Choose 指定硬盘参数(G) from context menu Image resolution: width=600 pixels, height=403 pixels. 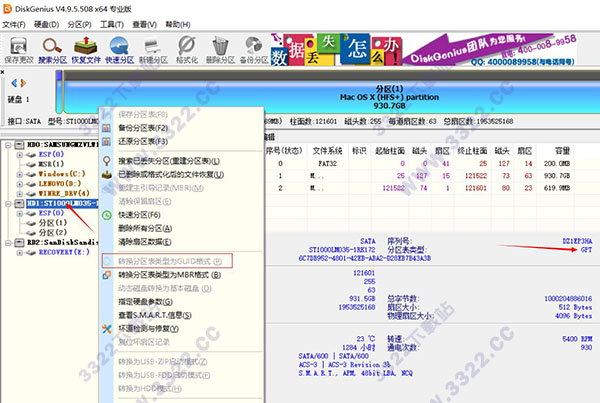(x=145, y=302)
